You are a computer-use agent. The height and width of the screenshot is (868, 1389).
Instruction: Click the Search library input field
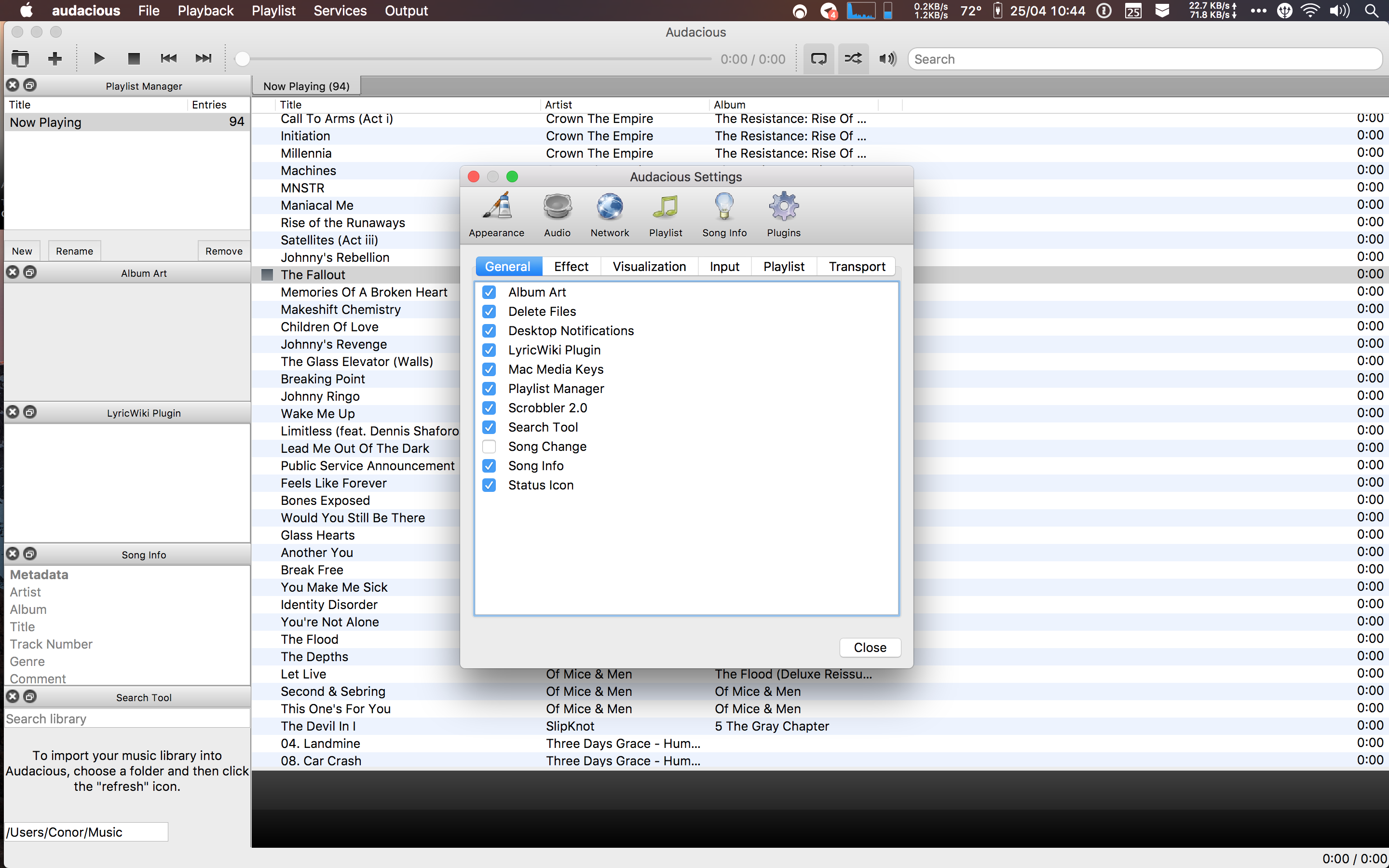127,719
